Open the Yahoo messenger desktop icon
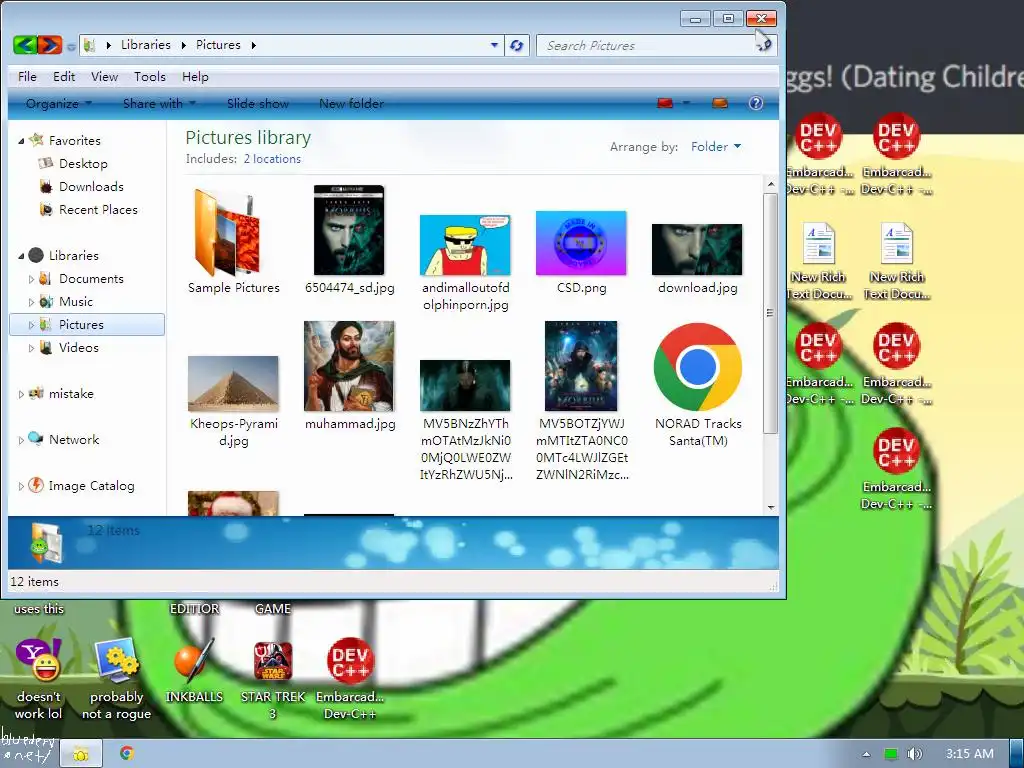Image resolution: width=1024 pixels, height=768 pixels. coord(38,679)
